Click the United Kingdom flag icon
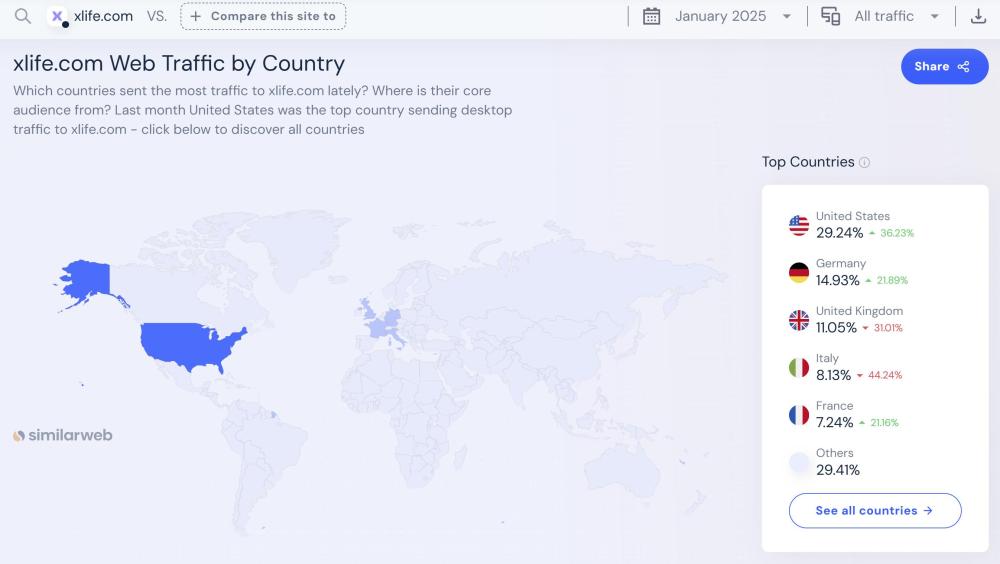This screenshot has height=564, width=1000. (x=799, y=320)
